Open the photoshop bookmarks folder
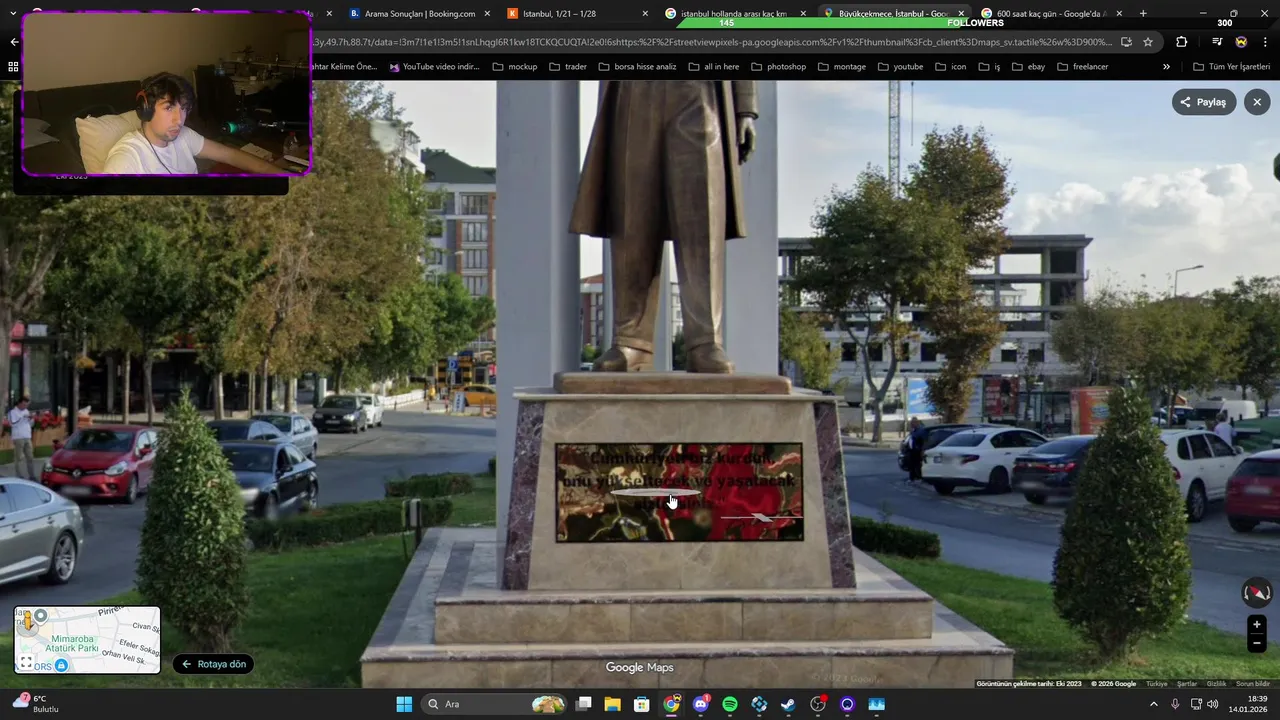The width and height of the screenshot is (1280, 720). click(778, 67)
